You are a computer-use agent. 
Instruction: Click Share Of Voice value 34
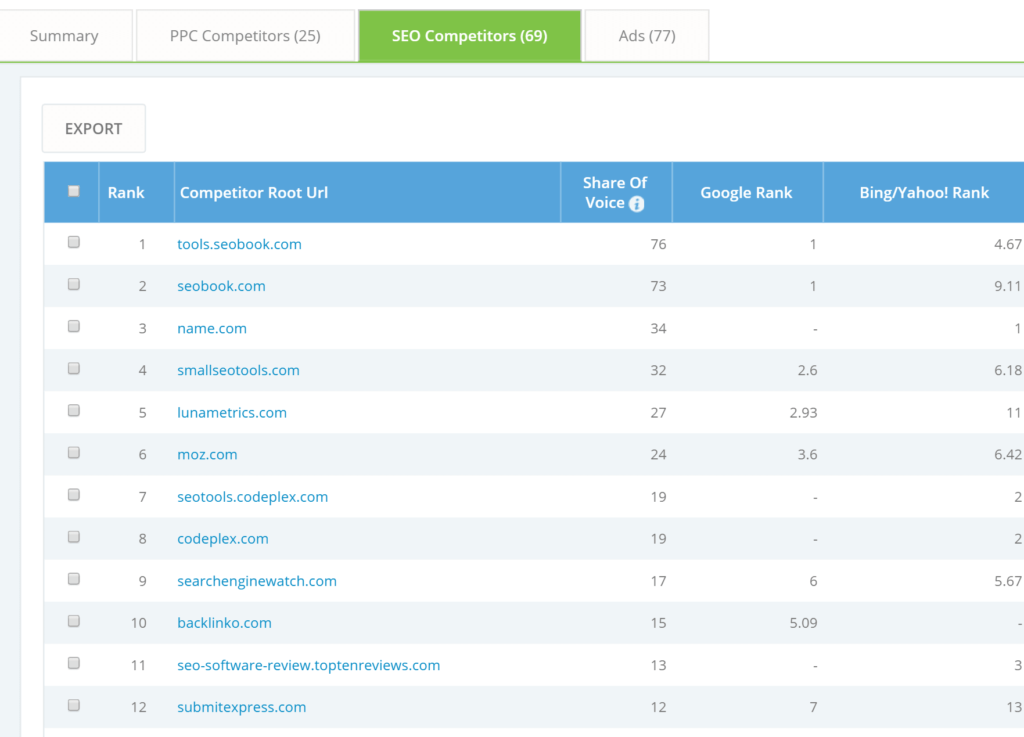pyautogui.click(x=658, y=328)
